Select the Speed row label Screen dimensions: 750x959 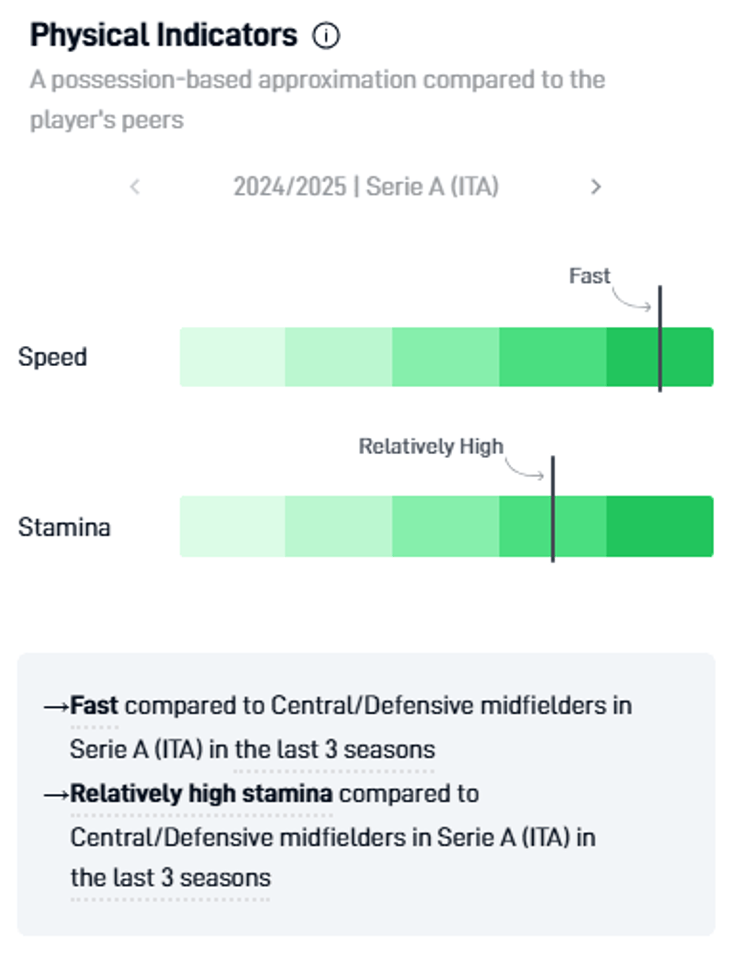click(52, 357)
